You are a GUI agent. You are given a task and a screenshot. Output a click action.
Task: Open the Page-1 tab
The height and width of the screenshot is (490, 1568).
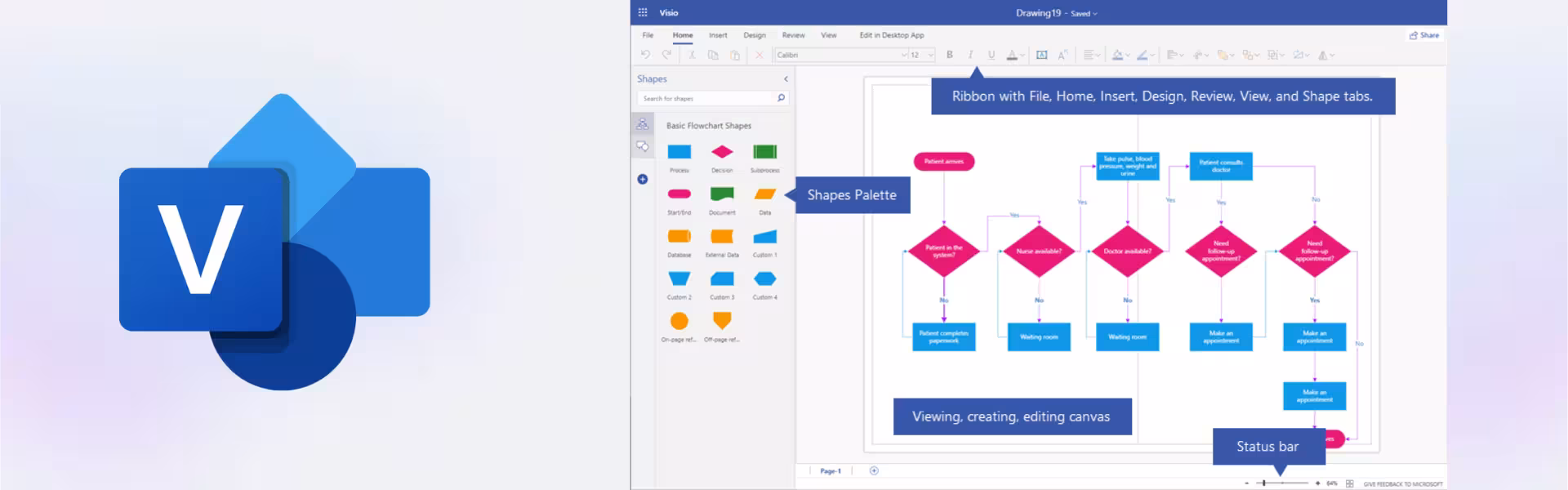coord(831,471)
